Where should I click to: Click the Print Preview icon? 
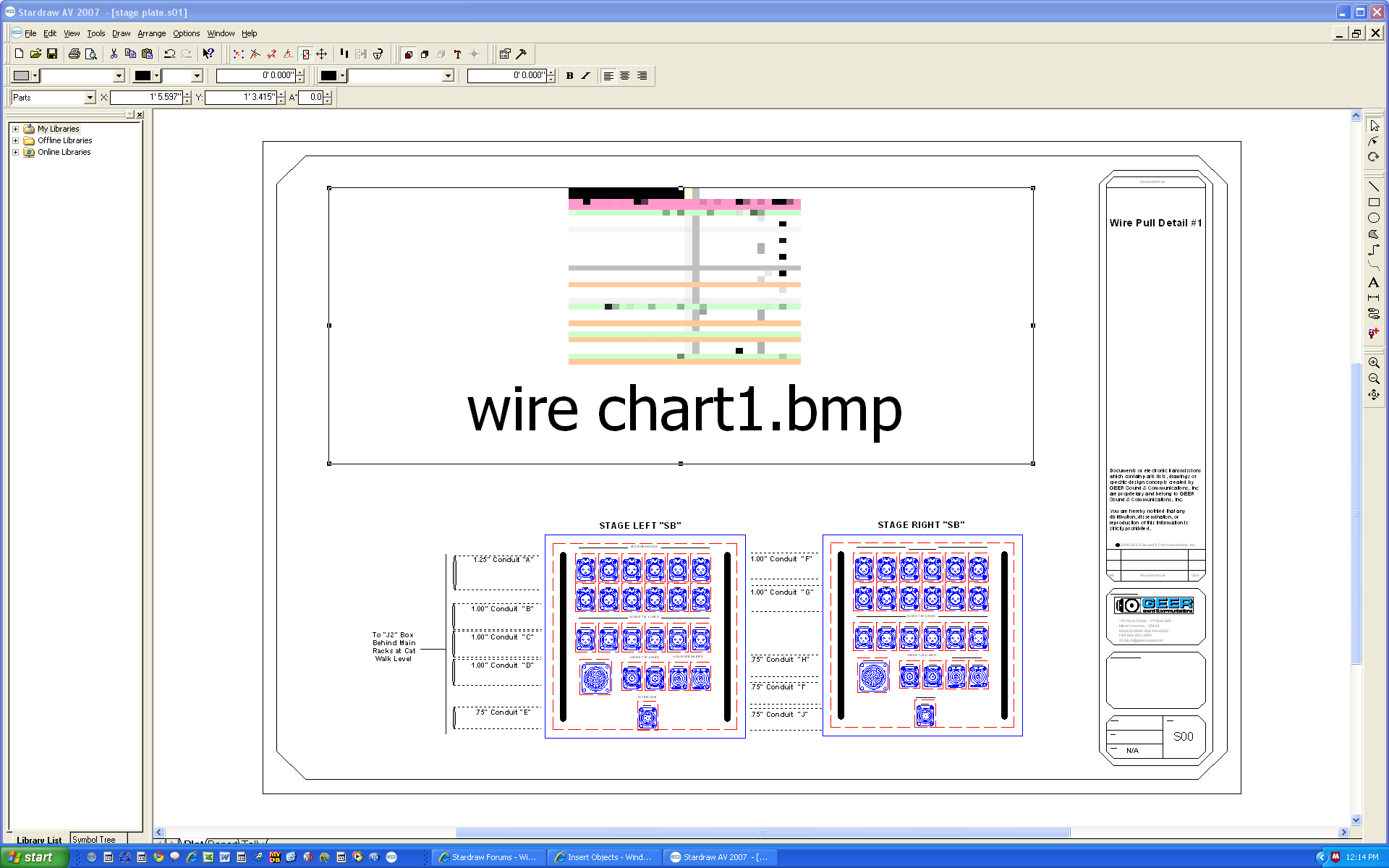tap(91, 54)
